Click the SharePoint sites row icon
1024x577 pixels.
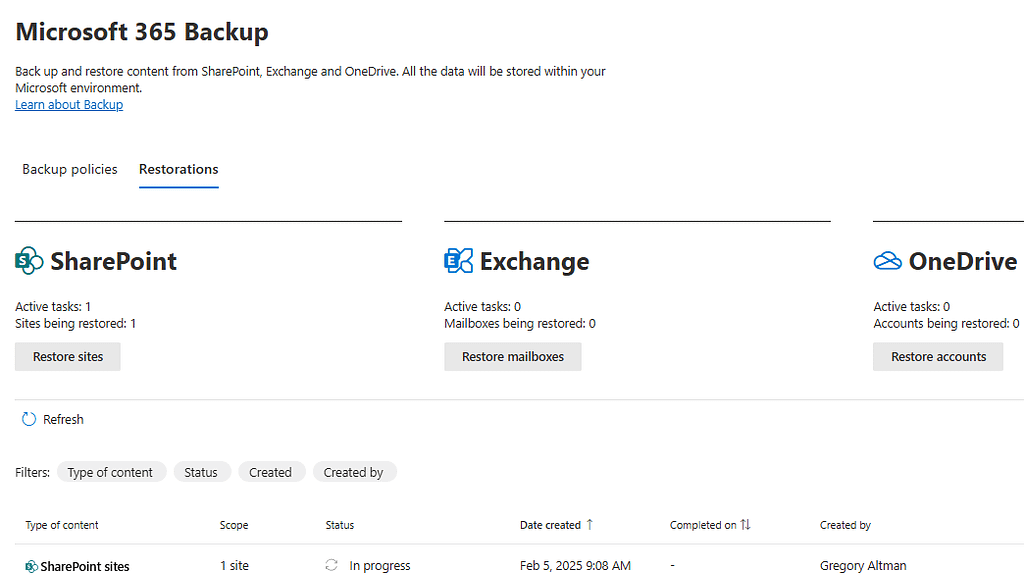click(x=31, y=567)
